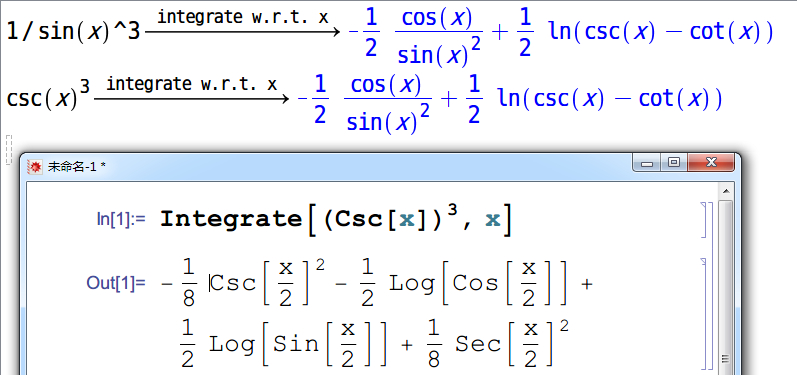
Task: Click the Mathematica spikey icon in title bar
Action: point(35,167)
